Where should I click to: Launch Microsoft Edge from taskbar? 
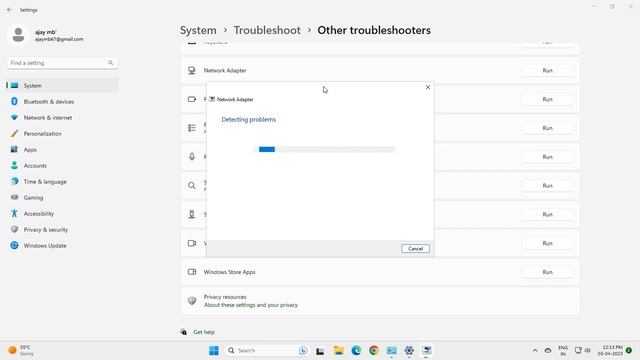(356, 350)
